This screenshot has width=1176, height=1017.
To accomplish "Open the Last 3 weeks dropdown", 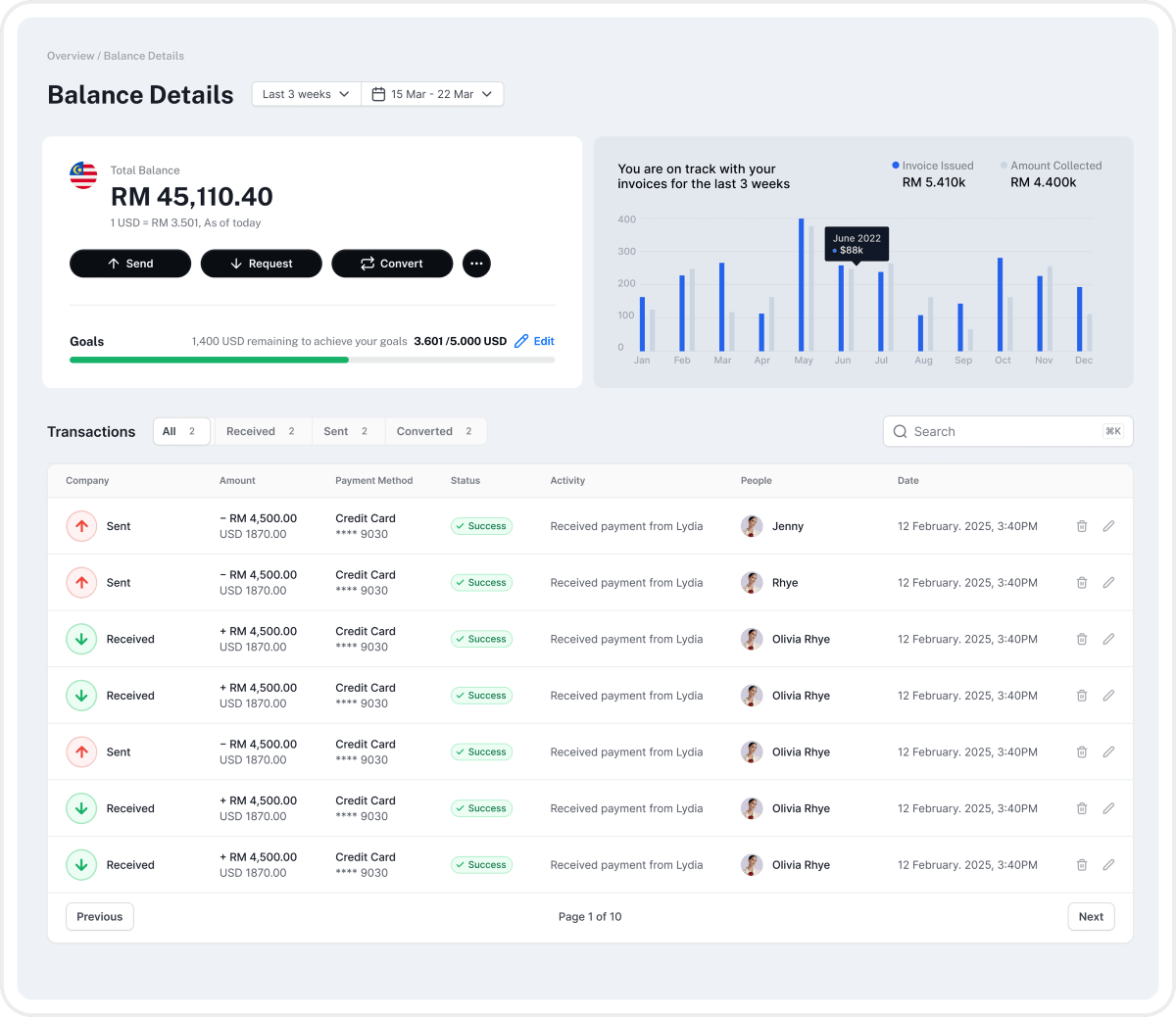I will 306,94.
